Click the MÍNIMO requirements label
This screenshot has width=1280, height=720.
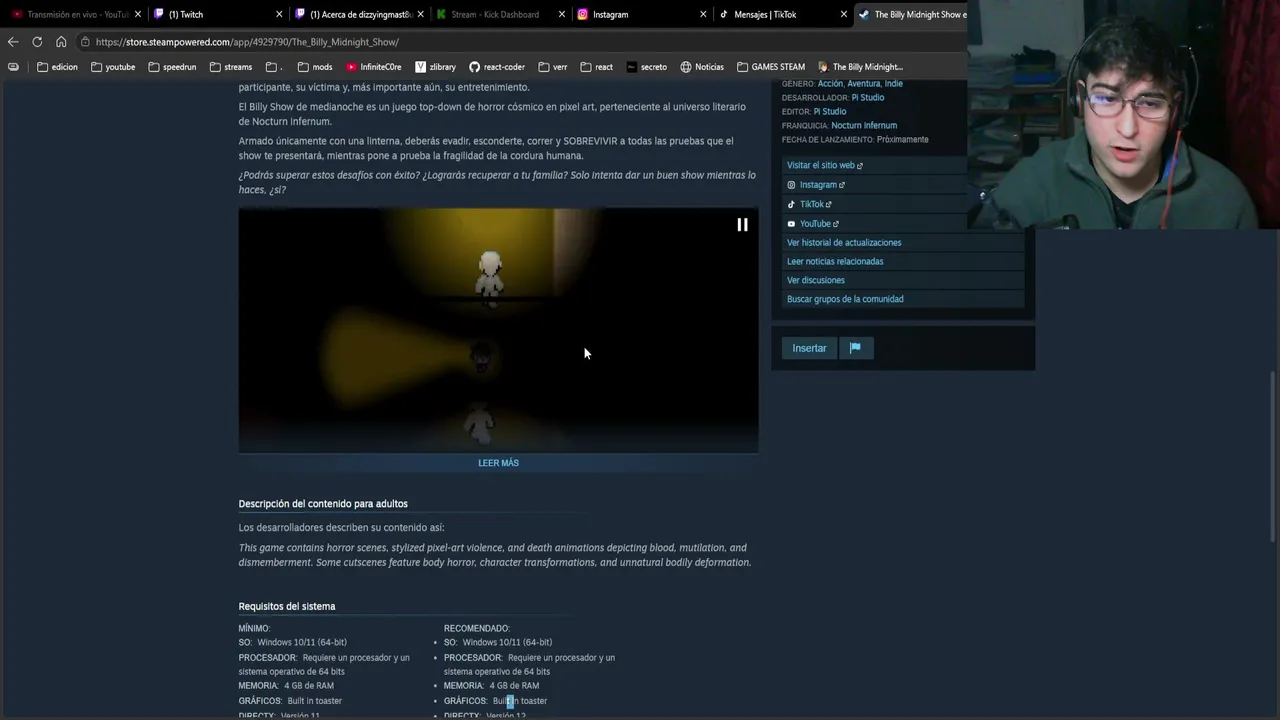click(254, 628)
